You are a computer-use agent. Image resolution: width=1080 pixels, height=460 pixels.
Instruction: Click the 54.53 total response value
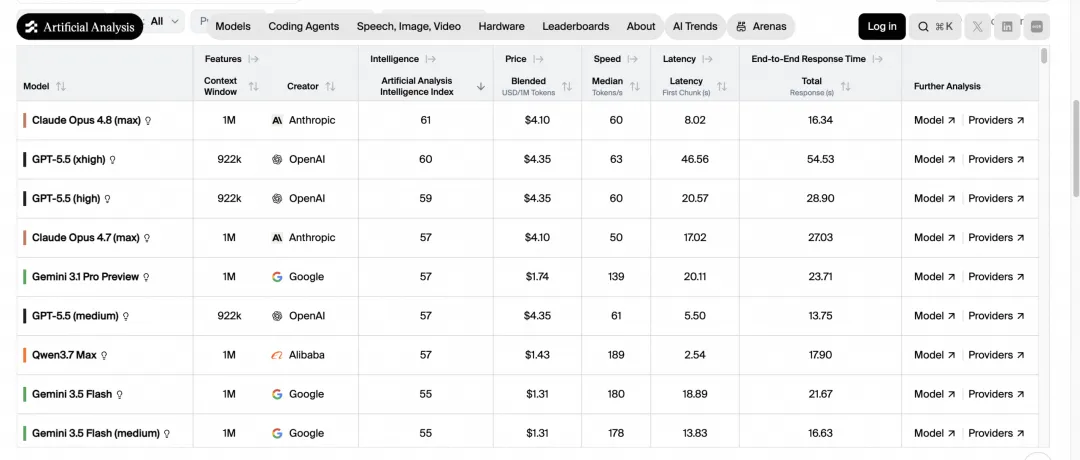pyautogui.click(x=821, y=160)
